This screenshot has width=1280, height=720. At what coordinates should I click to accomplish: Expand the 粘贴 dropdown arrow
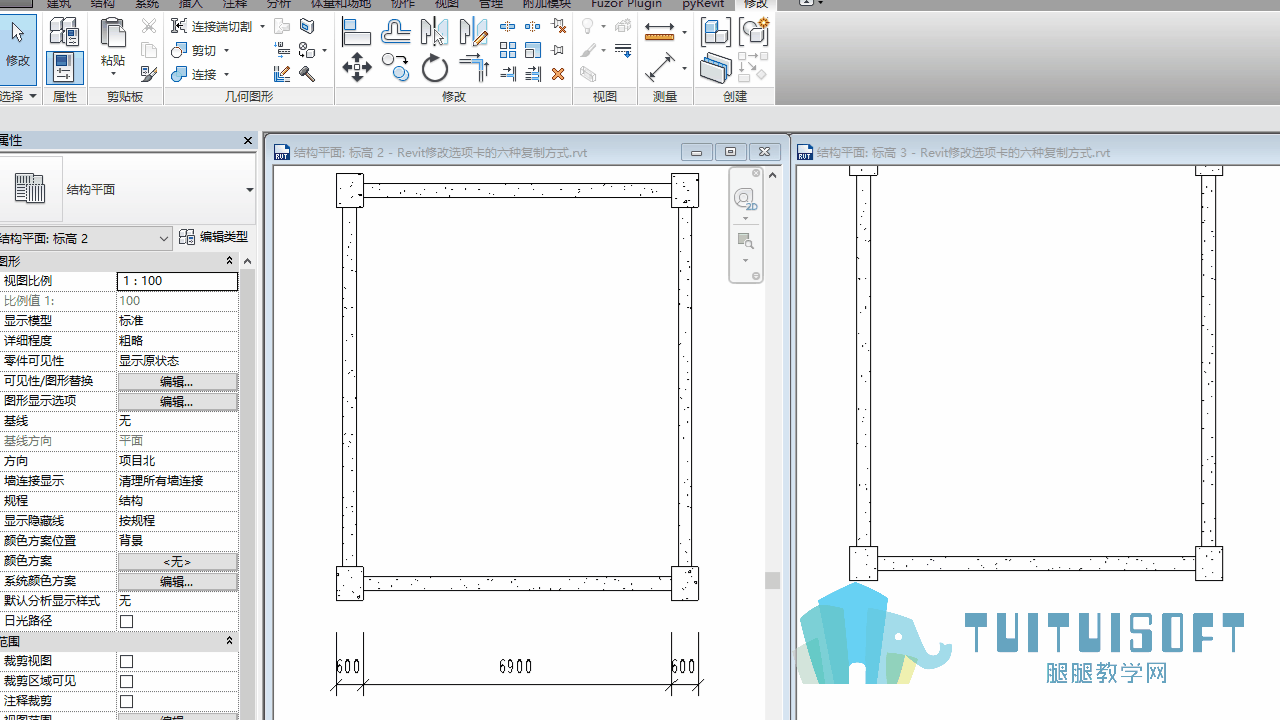113,74
